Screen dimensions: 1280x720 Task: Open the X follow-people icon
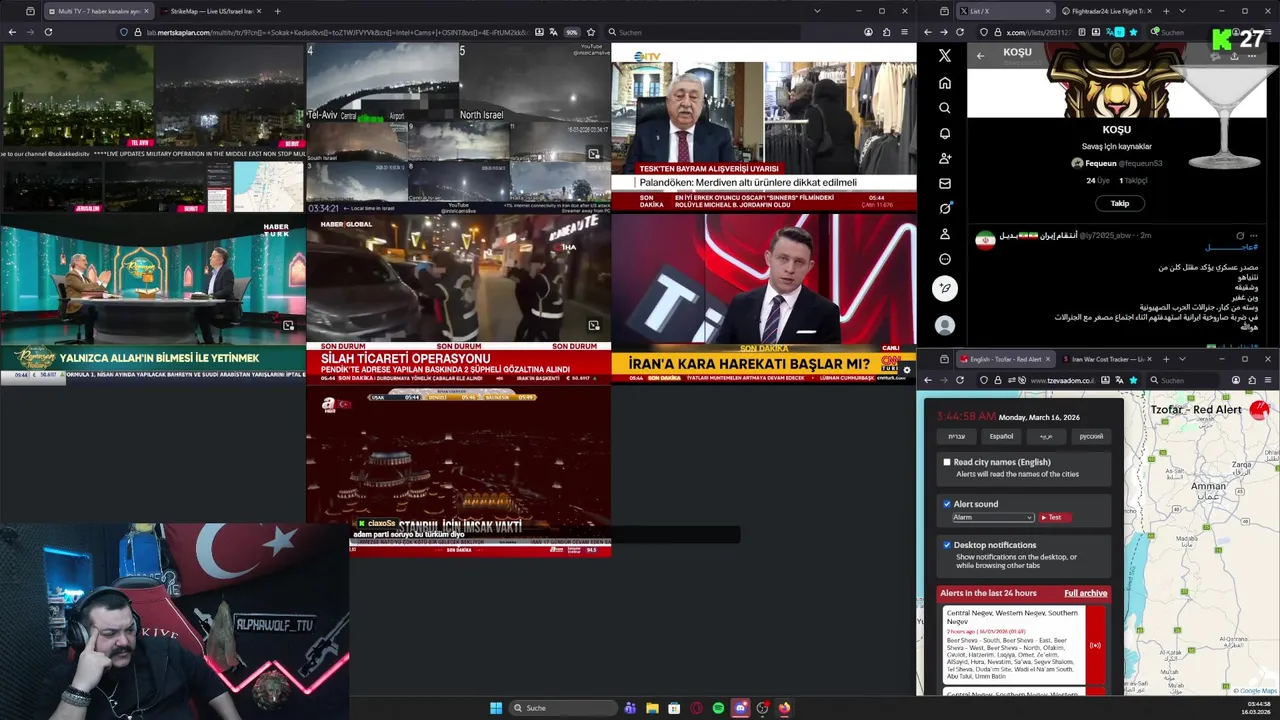click(945, 158)
